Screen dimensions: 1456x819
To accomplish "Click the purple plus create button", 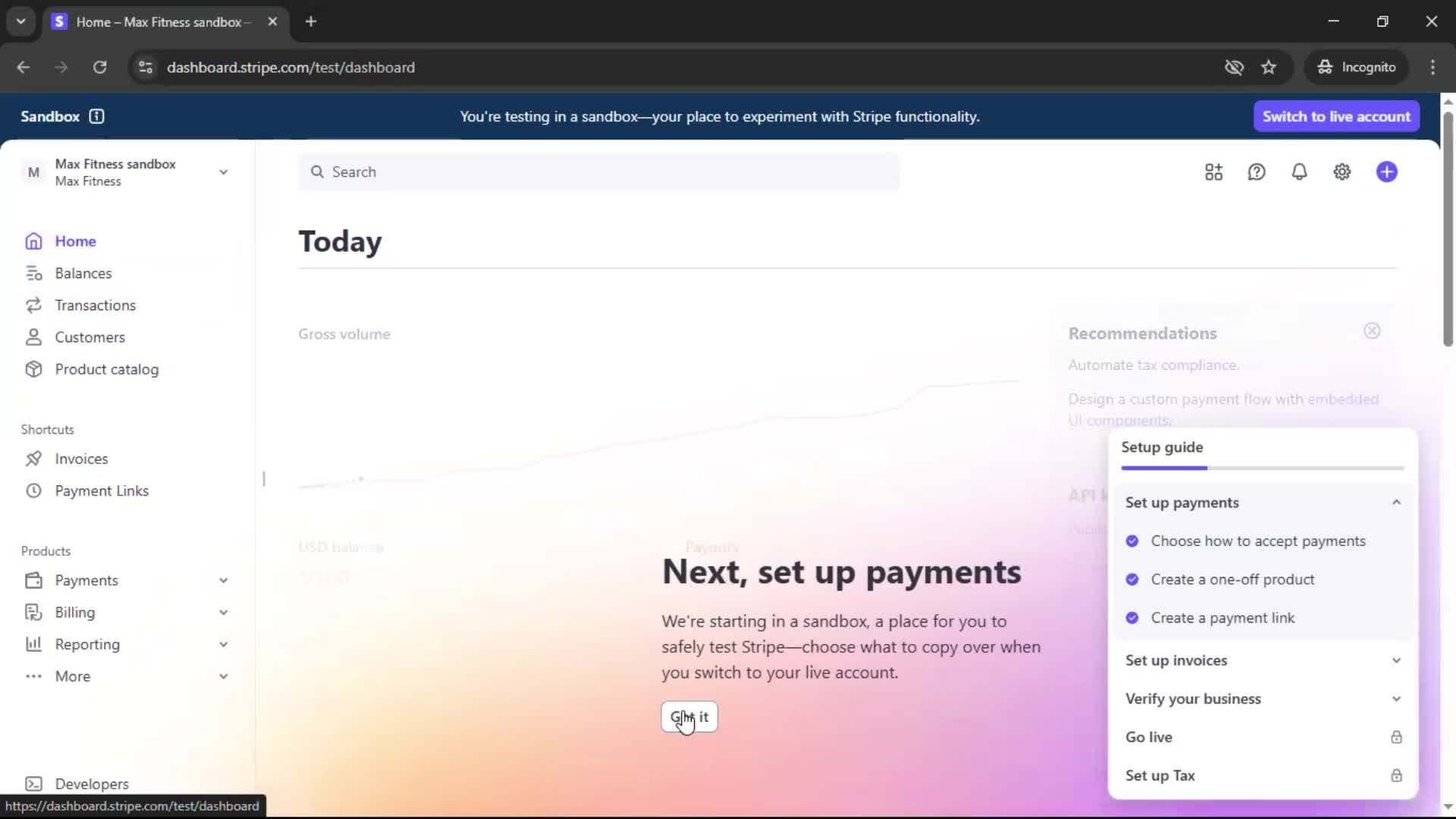I will pyautogui.click(x=1386, y=172).
